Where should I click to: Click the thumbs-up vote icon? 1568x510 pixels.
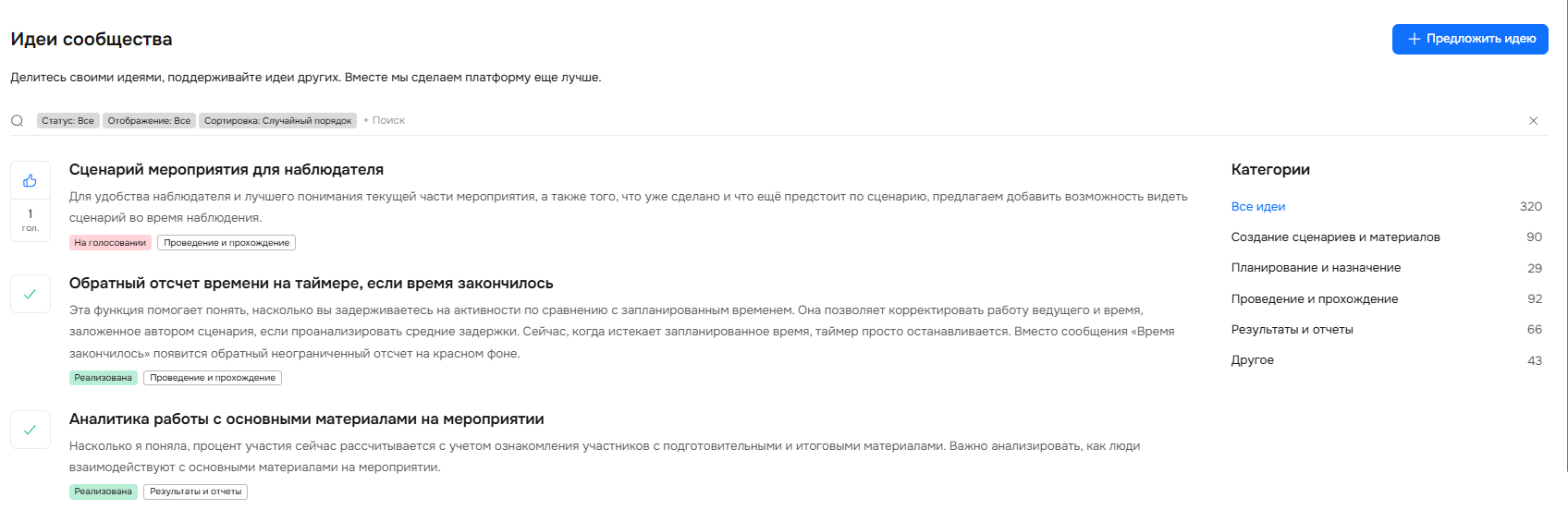(31, 180)
